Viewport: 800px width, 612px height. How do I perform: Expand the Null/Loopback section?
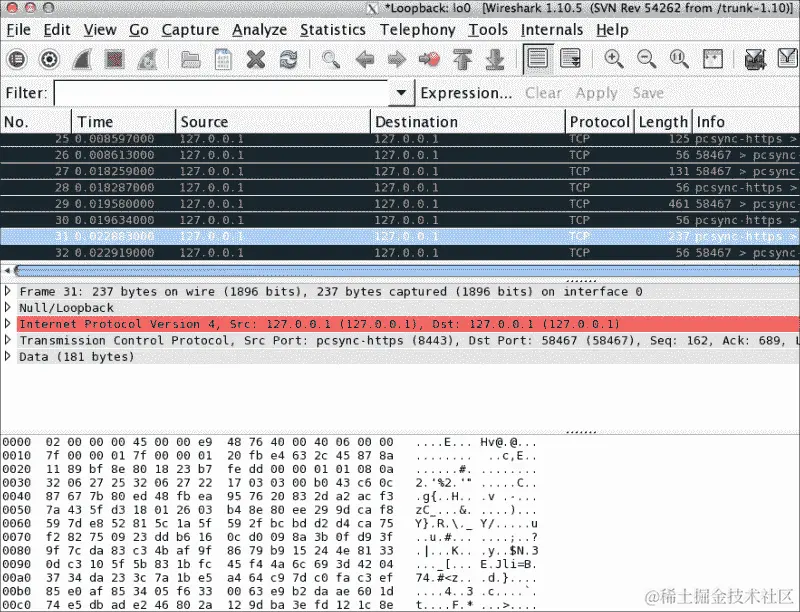pos(8,308)
